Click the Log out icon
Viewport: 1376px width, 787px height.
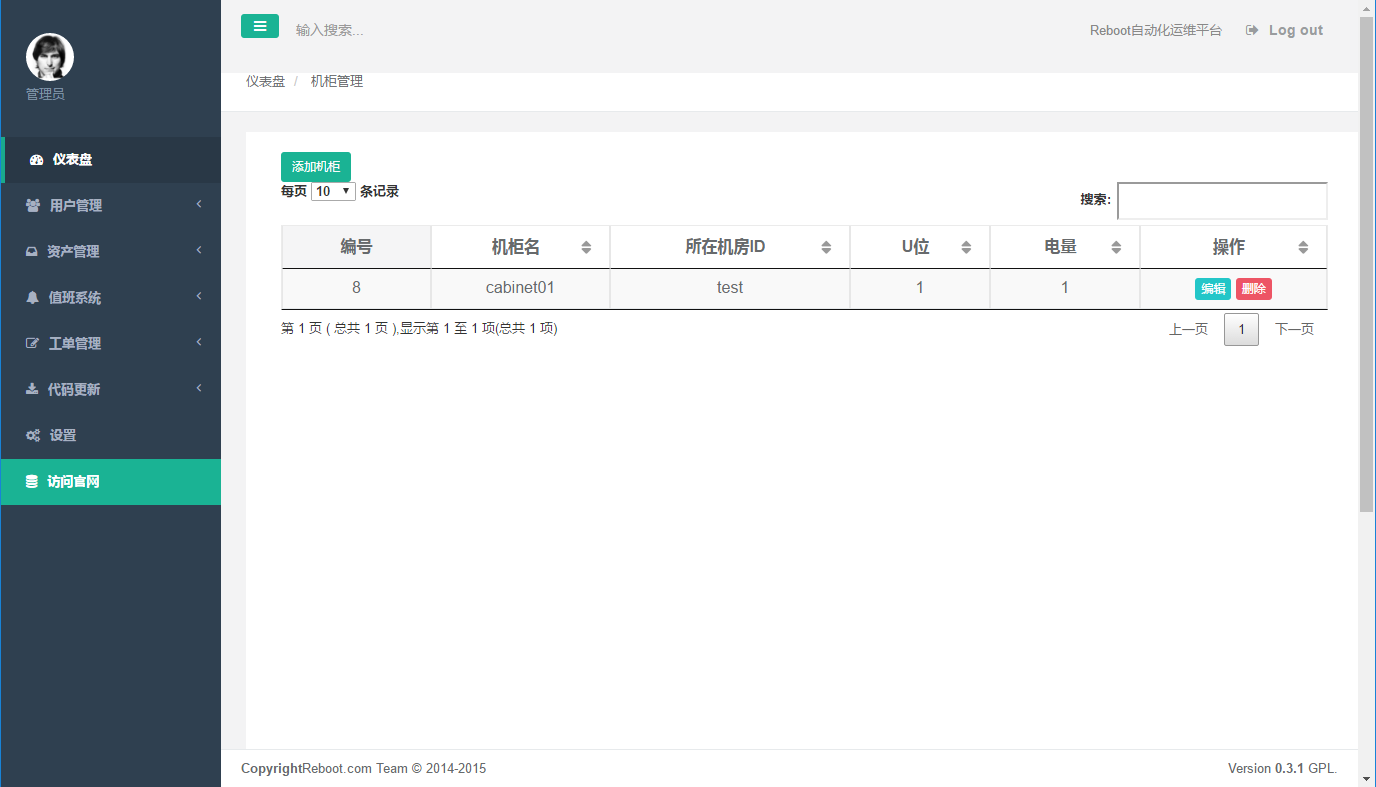tap(1252, 30)
